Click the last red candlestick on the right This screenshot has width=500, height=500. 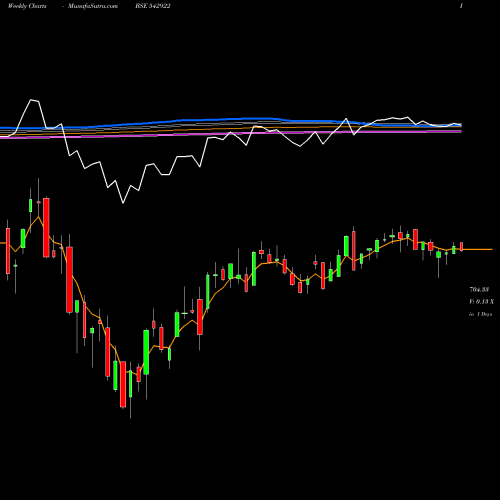tap(462, 247)
